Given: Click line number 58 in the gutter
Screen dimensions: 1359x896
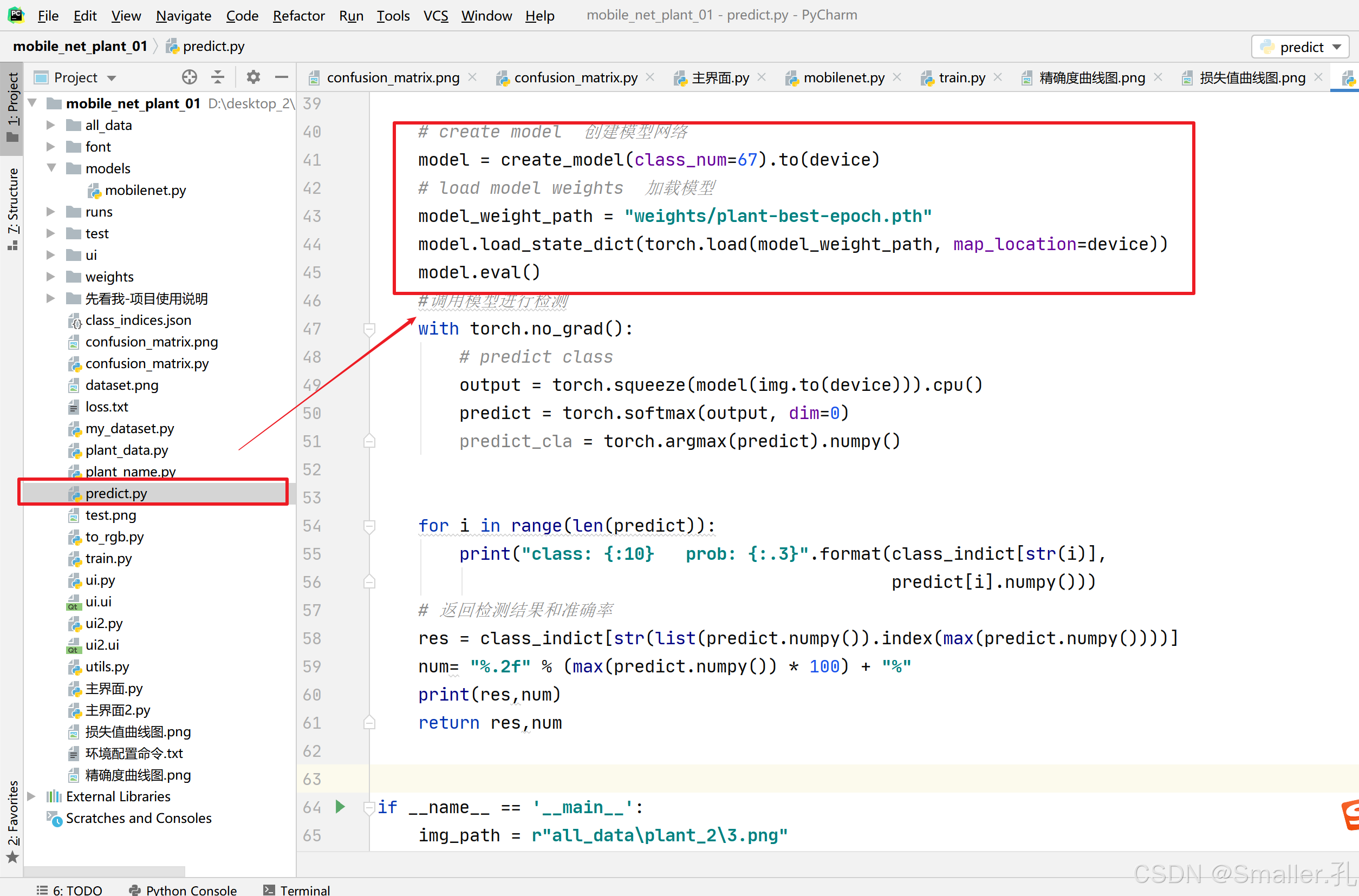Looking at the screenshot, I should [x=312, y=638].
